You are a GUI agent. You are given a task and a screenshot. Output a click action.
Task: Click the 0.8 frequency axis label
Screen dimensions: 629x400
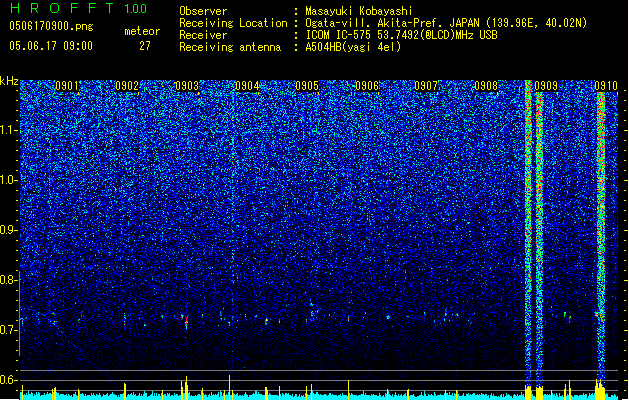8,280
